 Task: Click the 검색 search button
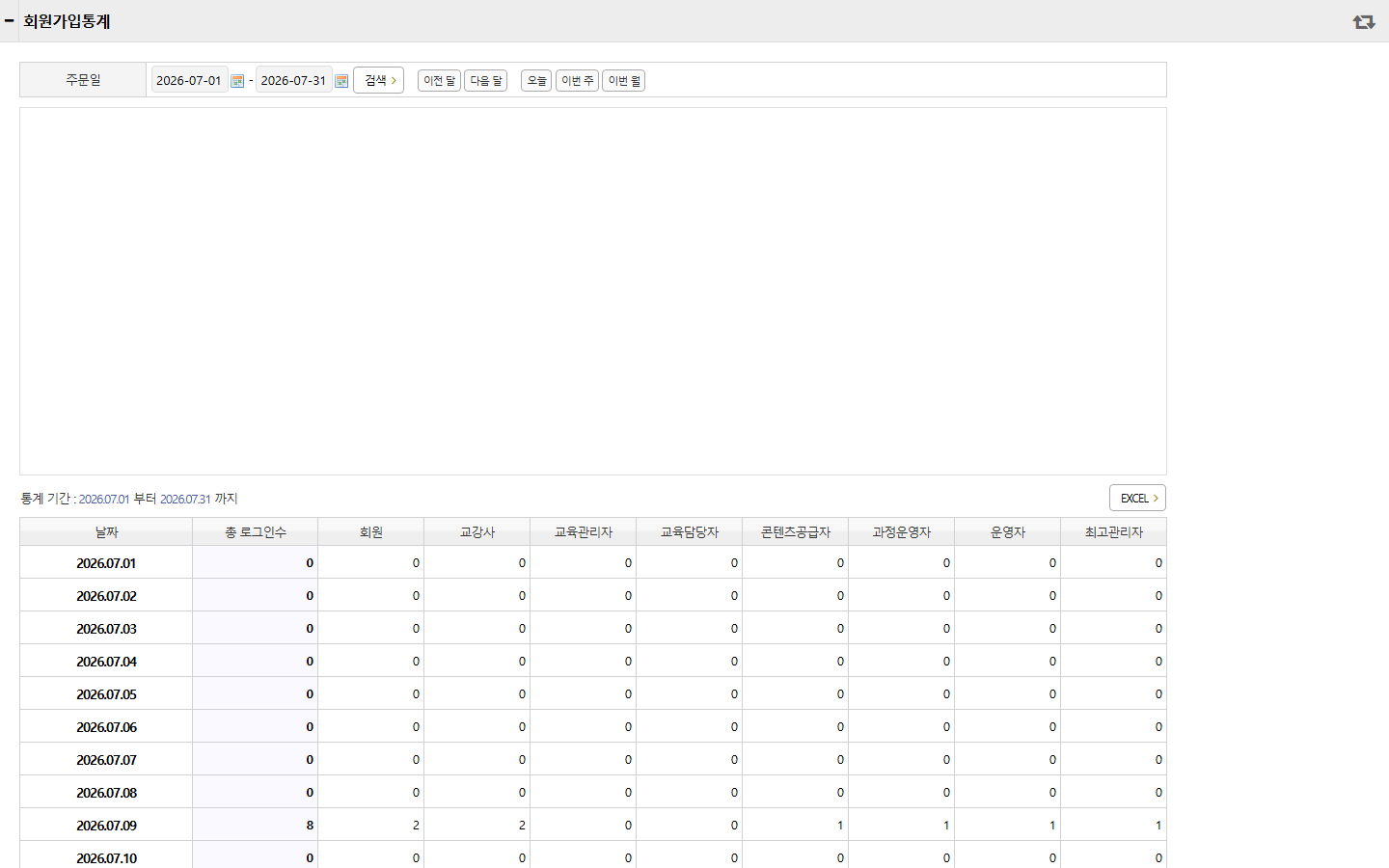378,80
